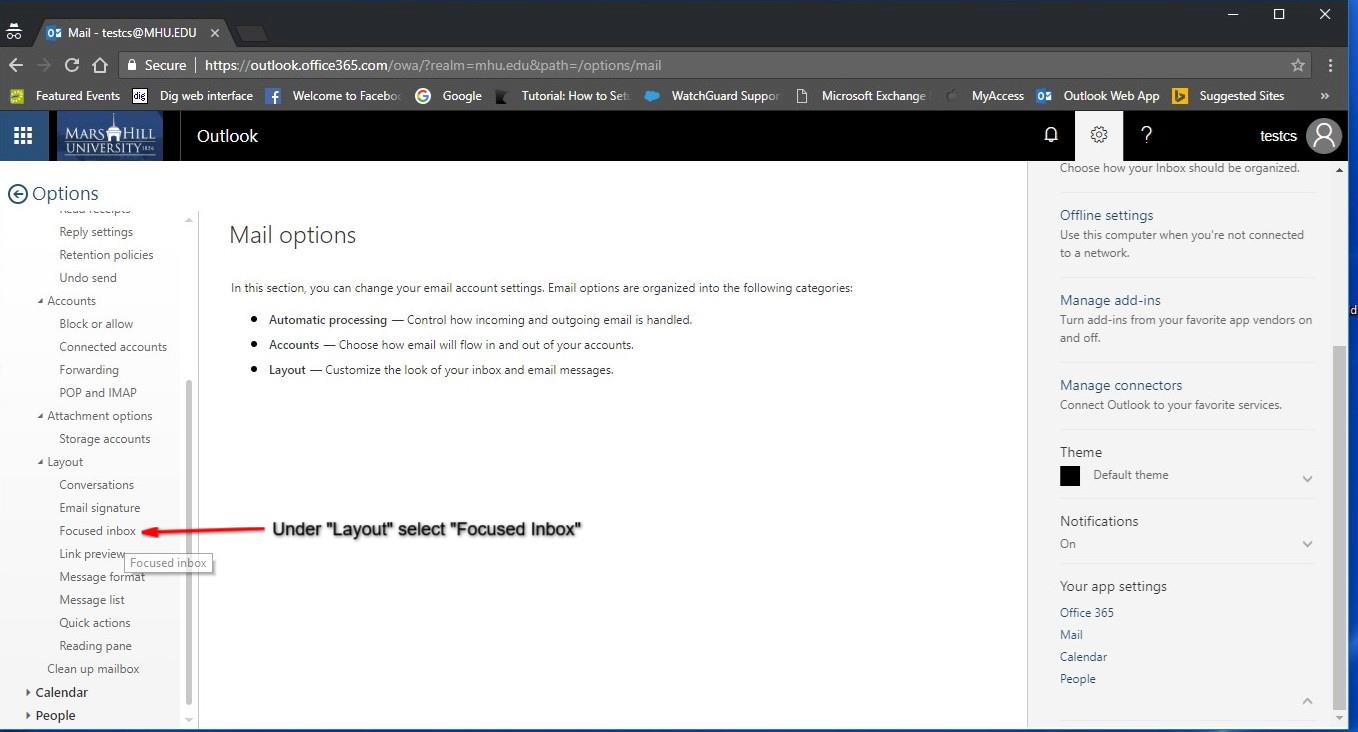Click the browser back arrow
1358x732 pixels.
[x=16, y=65]
